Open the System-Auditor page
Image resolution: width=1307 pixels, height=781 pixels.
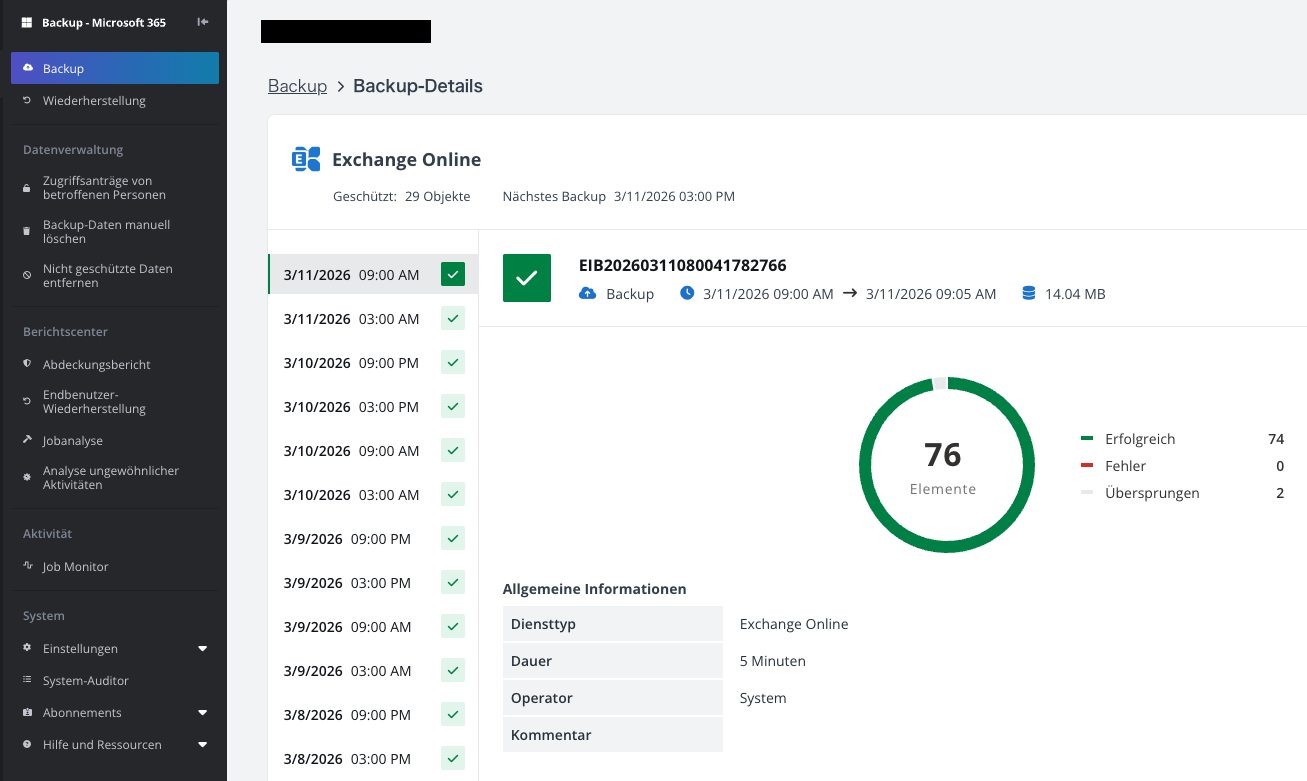tap(86, 681)
